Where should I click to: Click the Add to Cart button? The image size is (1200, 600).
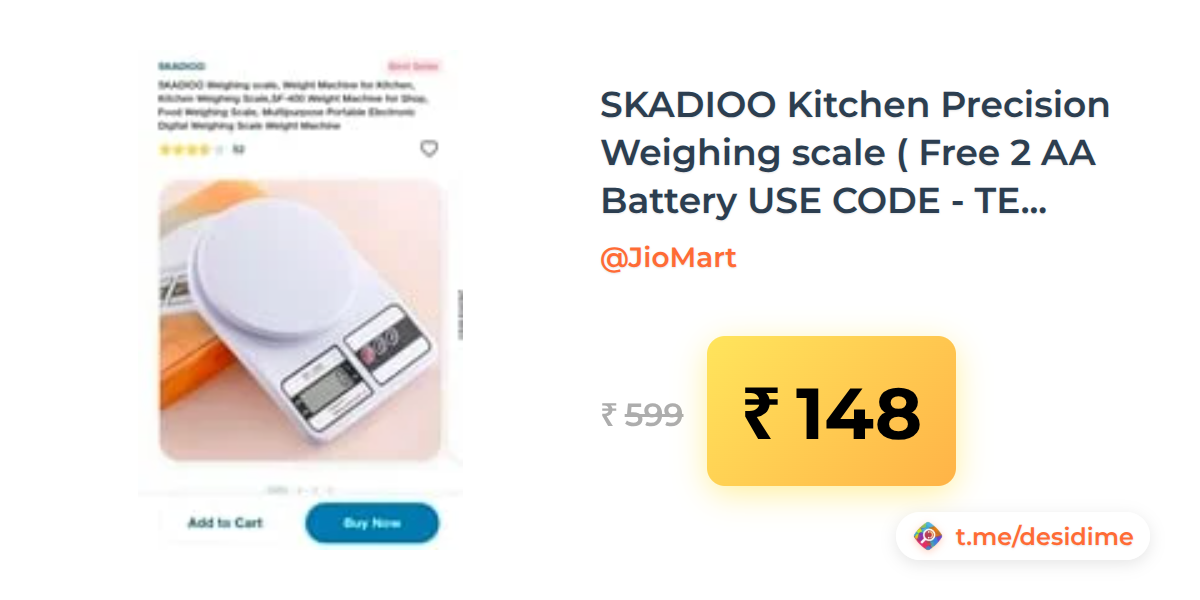(x=225, y=523)
